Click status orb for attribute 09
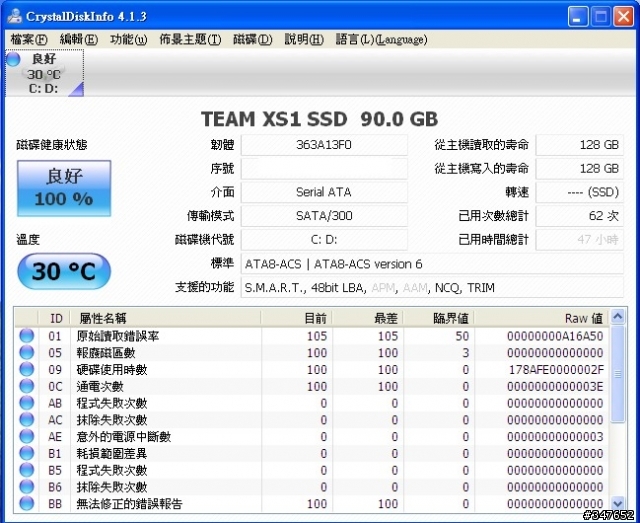Image resolution: width=640 pixels, height=523 pixels. click(x=27, y=369)
